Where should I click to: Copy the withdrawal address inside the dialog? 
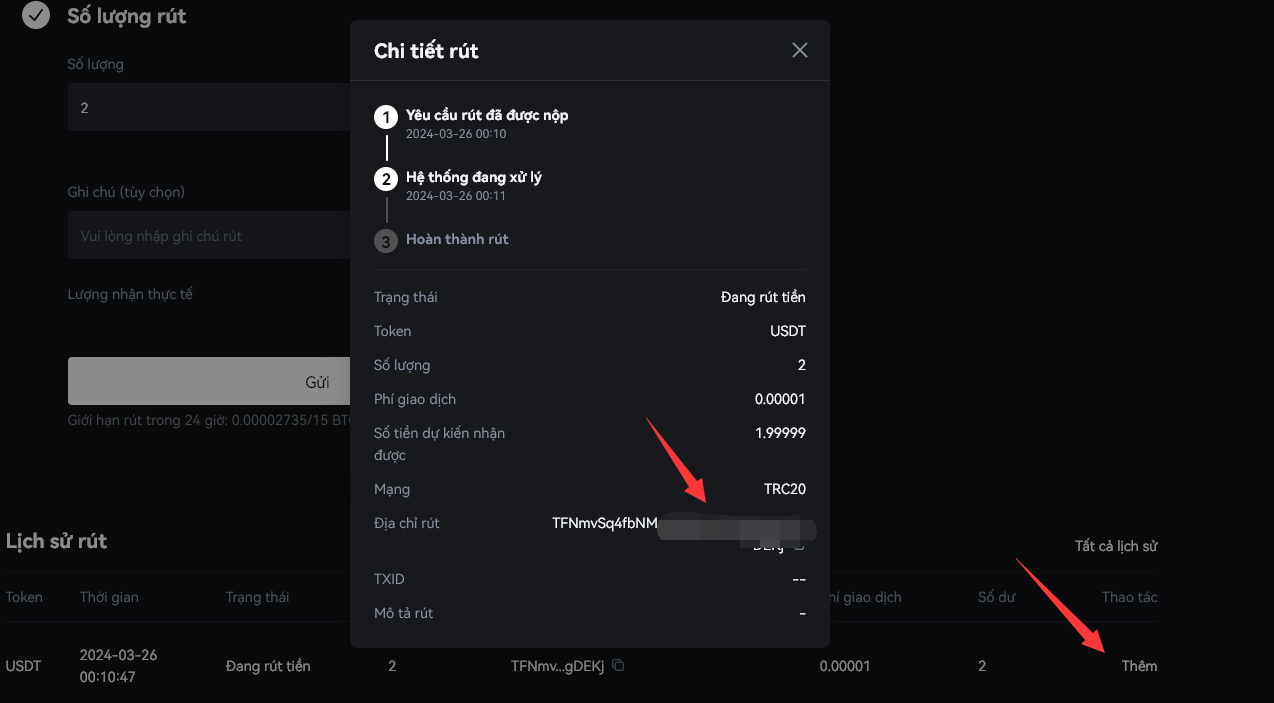(798, 546)
